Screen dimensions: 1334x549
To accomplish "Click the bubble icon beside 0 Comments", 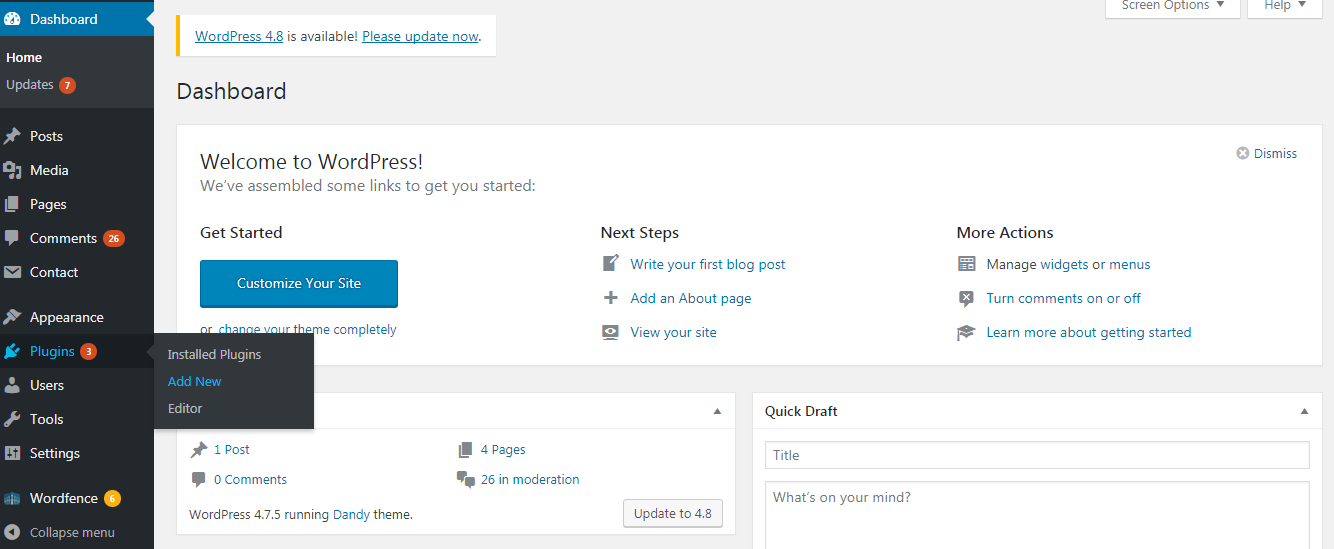I will click(x=199, y=480).
